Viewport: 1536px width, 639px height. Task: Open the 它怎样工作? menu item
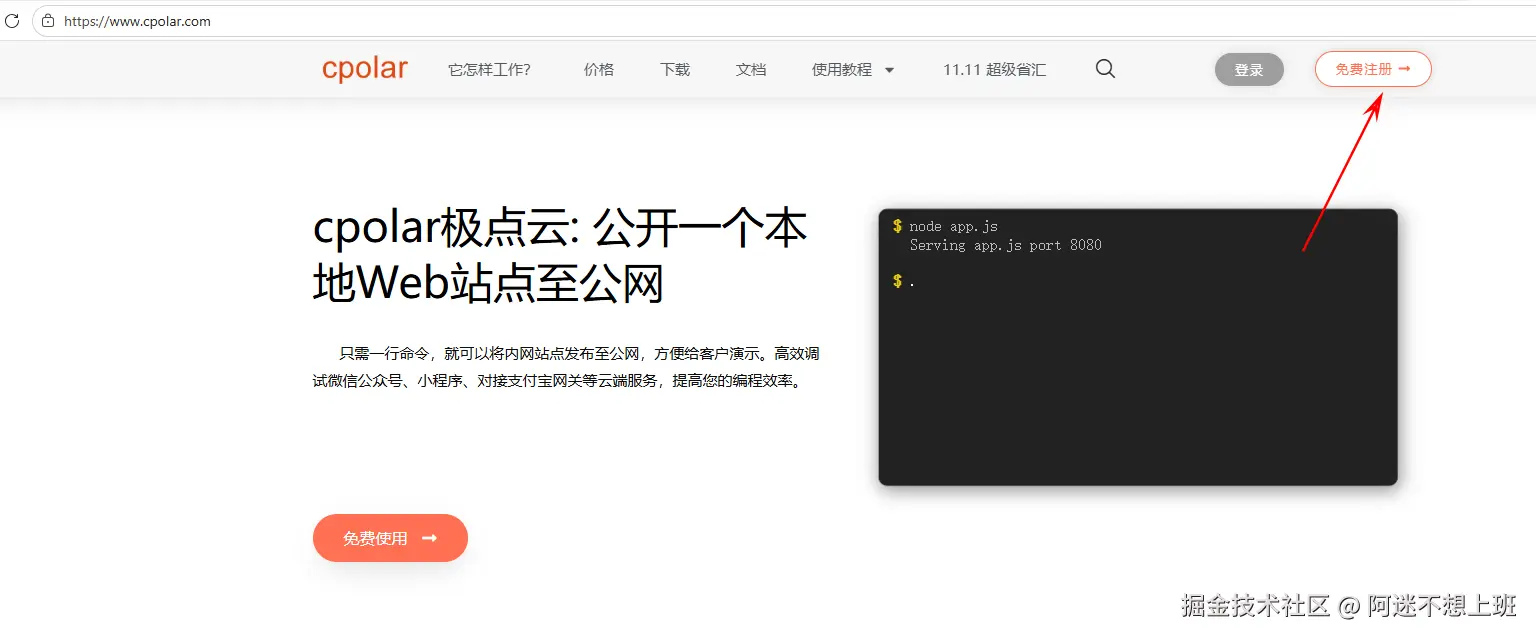pos(489,70)
